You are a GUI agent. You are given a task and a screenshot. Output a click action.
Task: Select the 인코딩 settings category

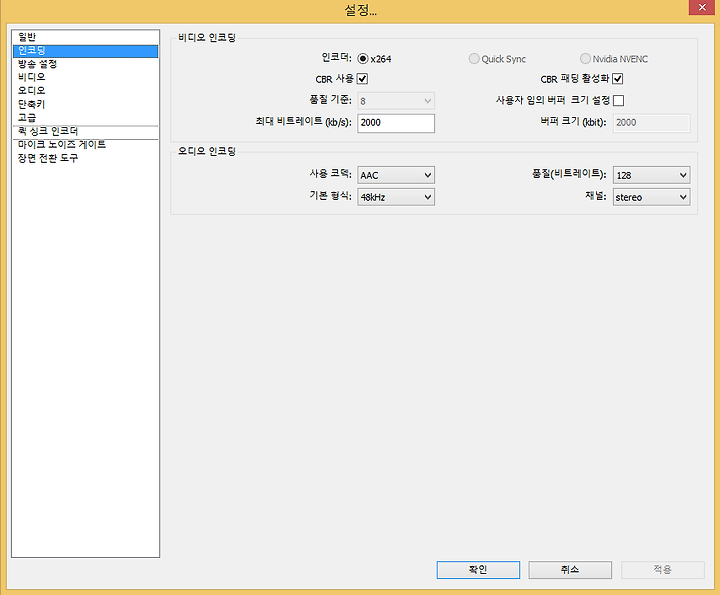(x=85, y=51)
